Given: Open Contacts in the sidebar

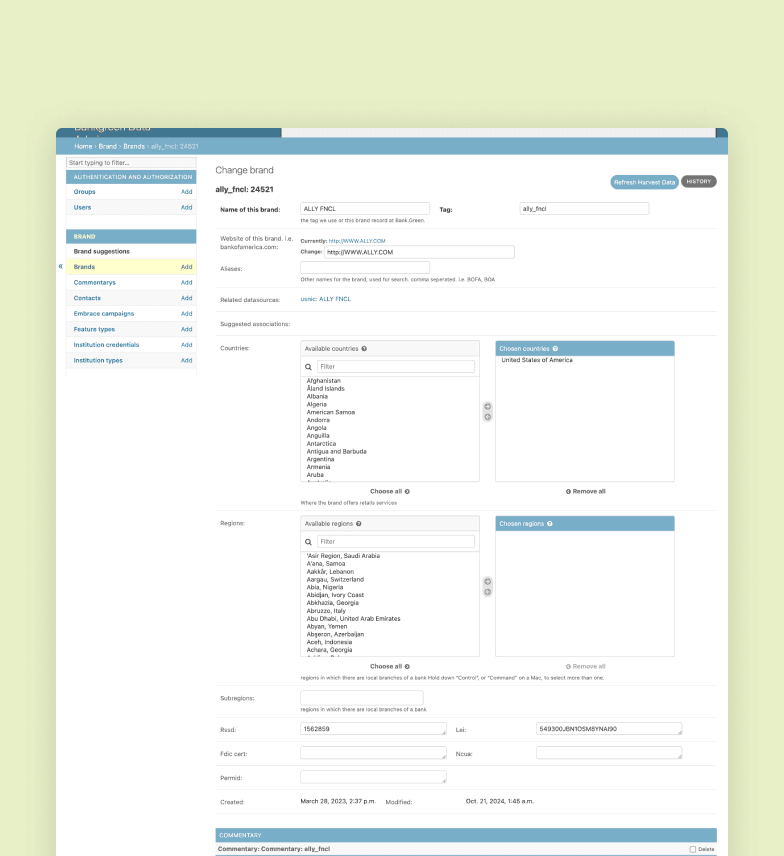Looking at the screenshot, I should (x=87, y=298).
